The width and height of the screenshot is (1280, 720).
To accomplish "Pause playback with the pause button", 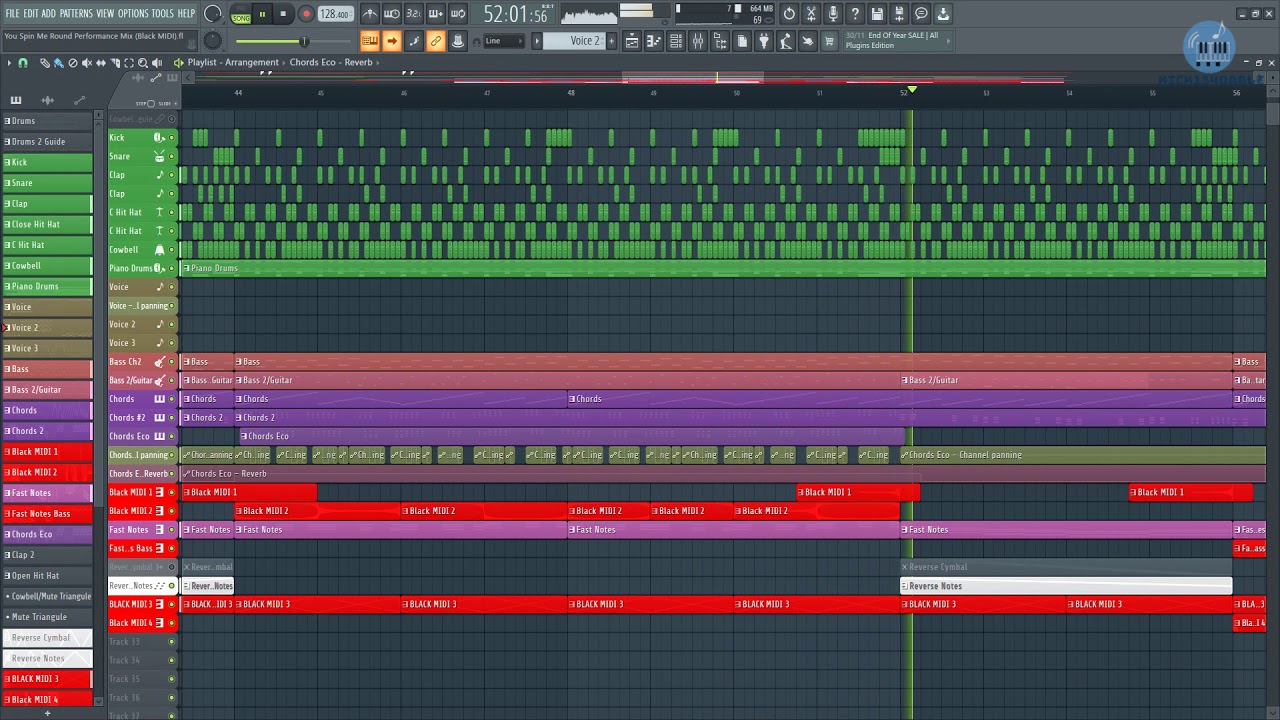I will (262, 14).
